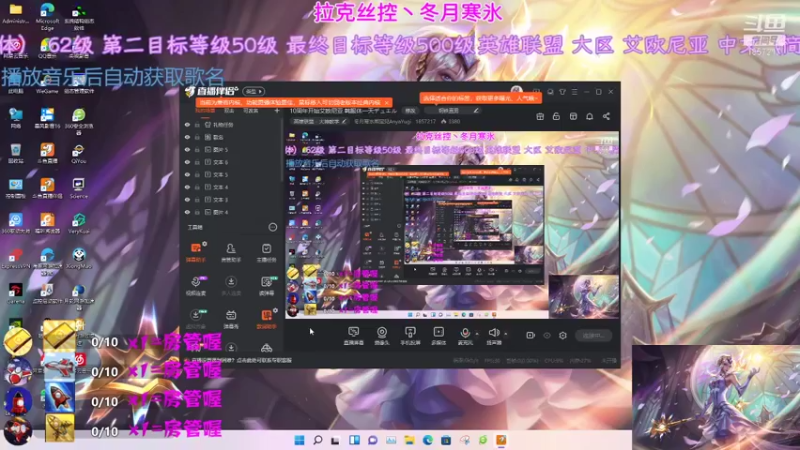The width and height of the screenshot is (800, 450).
Task: Toggle eye of the first layer in list
Action: (x=187, y=124)
